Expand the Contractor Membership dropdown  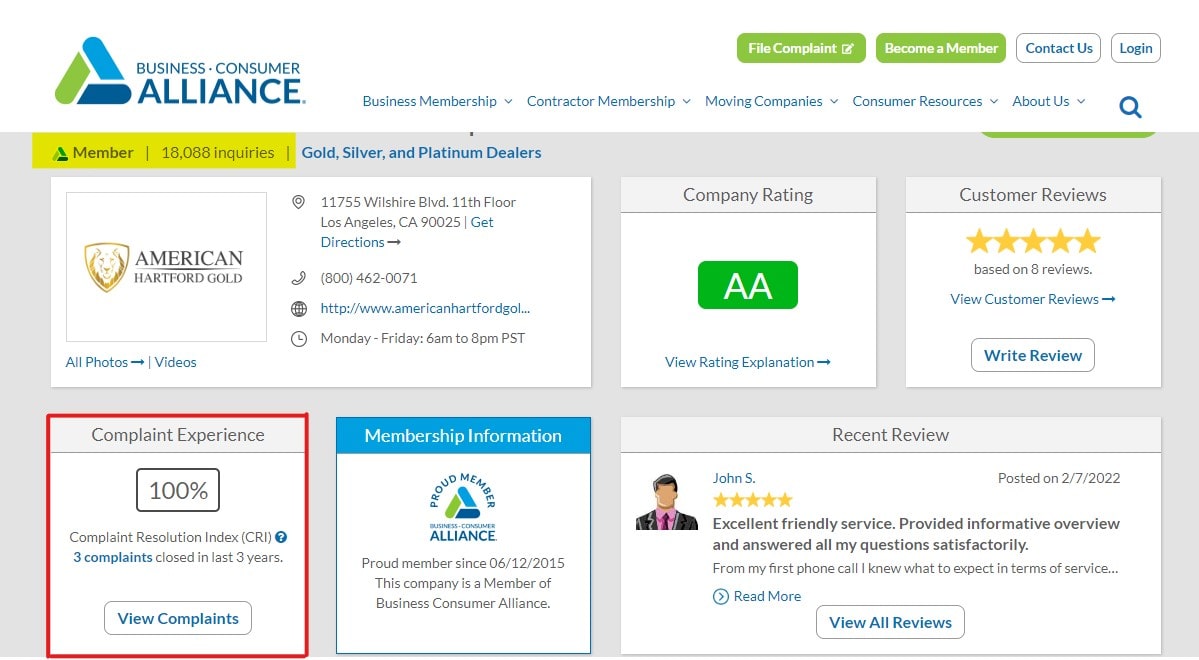pyautogui.click(x=608, y=101)
